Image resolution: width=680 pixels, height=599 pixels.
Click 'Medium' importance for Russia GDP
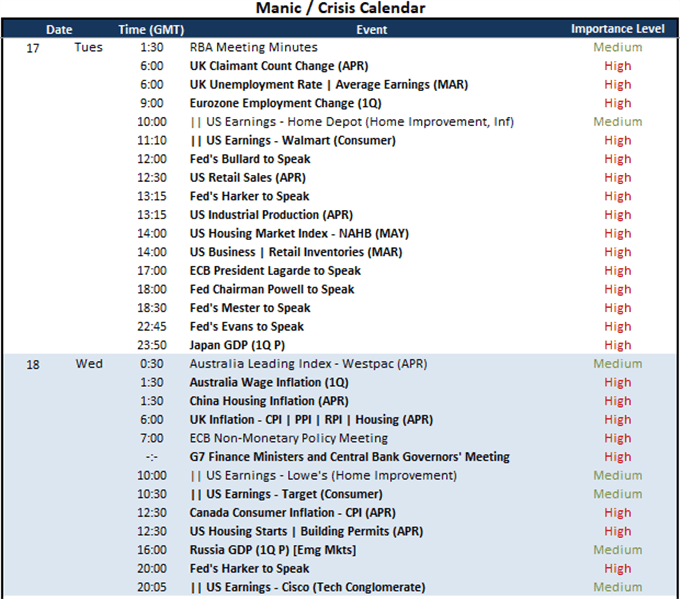coord(618,550)
